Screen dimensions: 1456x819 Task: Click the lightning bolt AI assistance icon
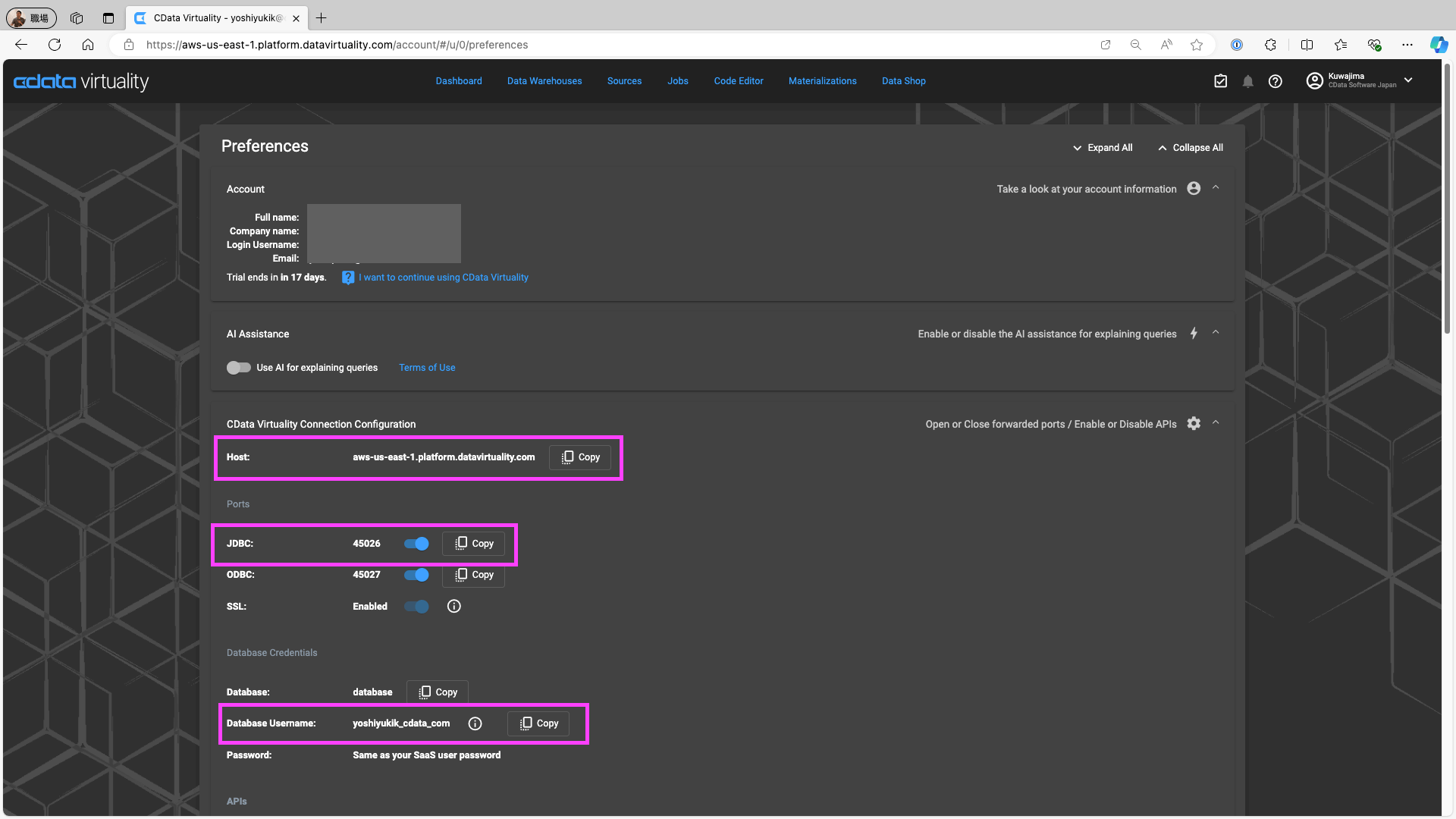[1194, 334]
